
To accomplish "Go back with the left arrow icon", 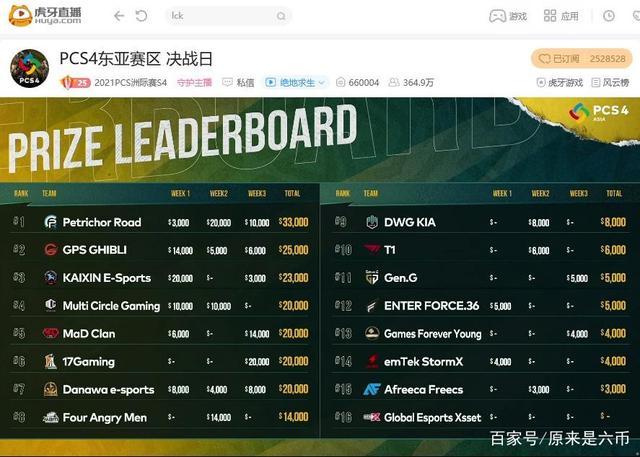I will click(119, 16).
